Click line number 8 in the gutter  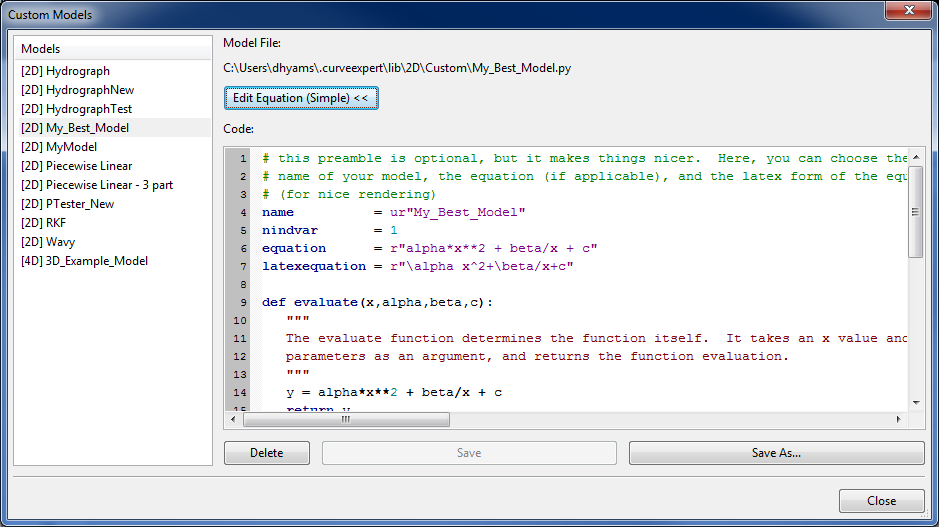click(243, 284)
